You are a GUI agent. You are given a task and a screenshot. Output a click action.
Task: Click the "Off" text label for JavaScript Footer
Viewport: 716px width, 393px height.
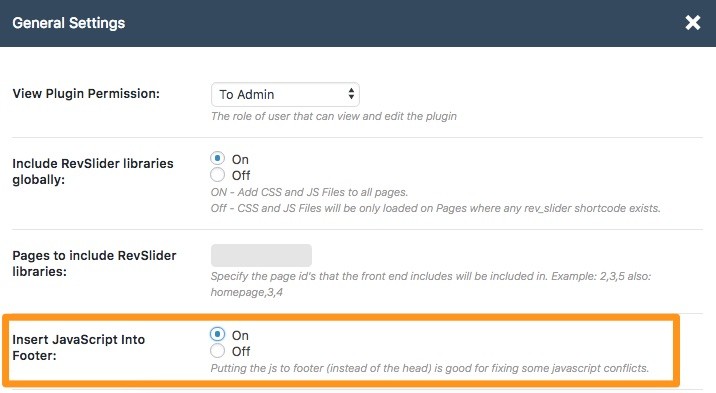tap(241, 351)
